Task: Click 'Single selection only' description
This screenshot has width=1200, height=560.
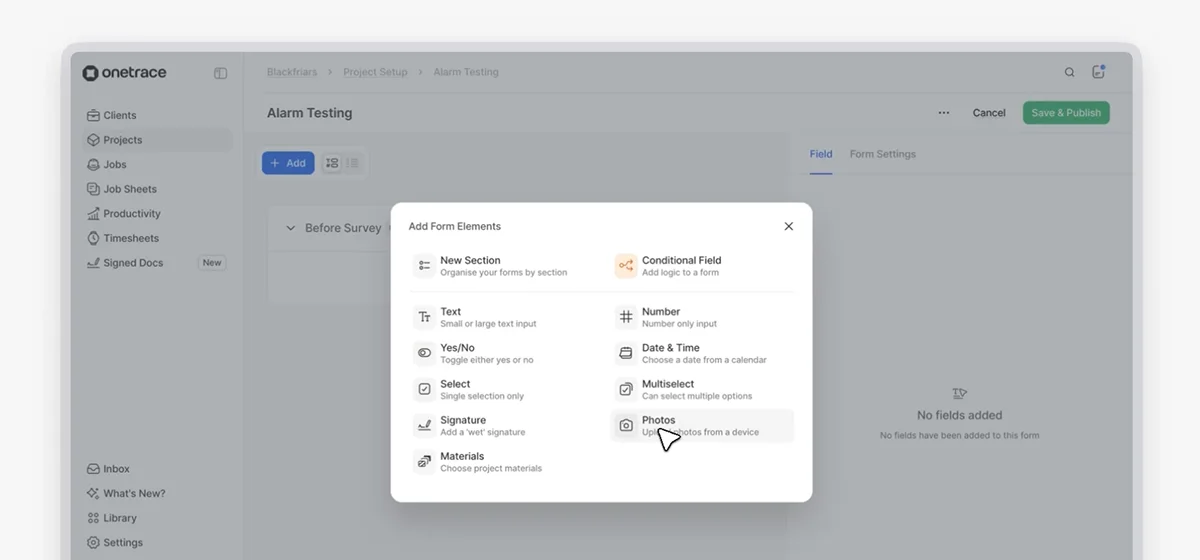Action: point(482,396)
